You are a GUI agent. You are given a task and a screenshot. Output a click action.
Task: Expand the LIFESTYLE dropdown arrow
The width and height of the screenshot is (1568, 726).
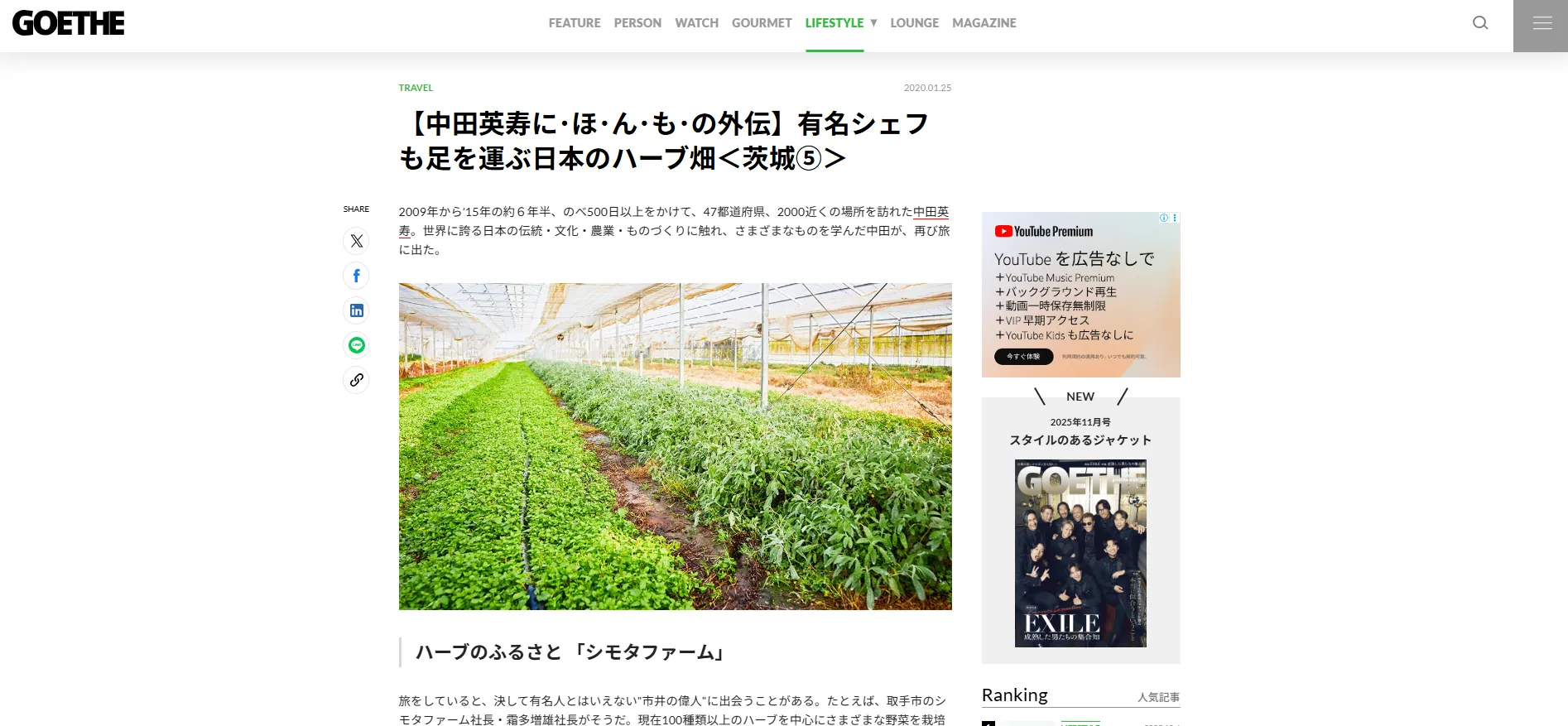coord(873,23)
